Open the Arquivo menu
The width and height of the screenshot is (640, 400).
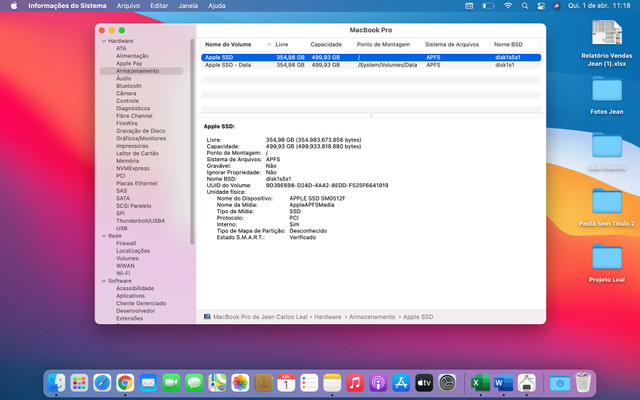[x=128, y=6]
